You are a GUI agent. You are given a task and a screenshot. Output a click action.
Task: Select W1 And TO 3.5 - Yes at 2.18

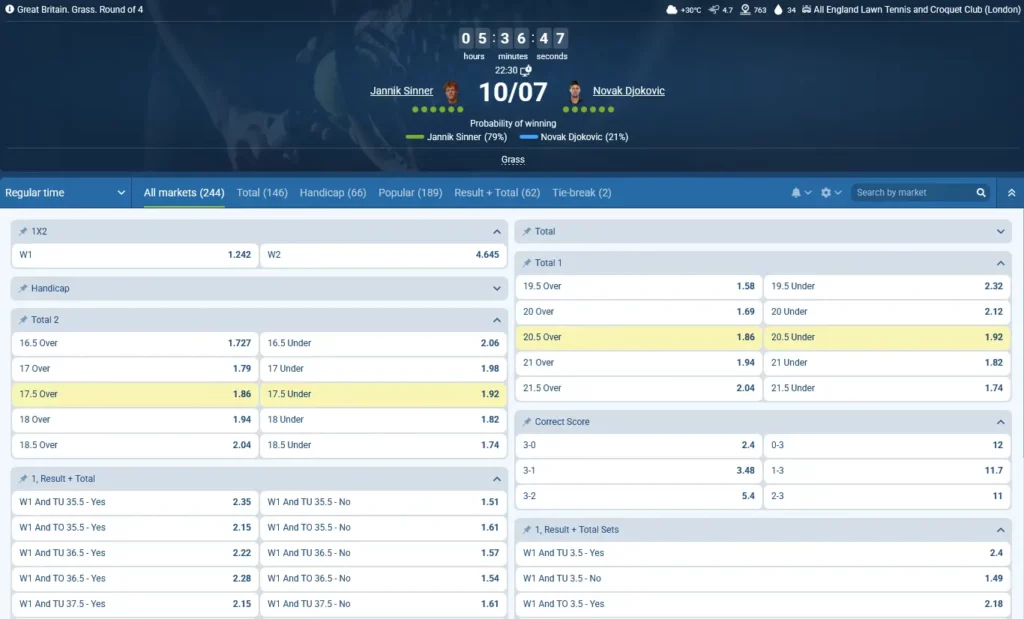click(x=763, y=603)
